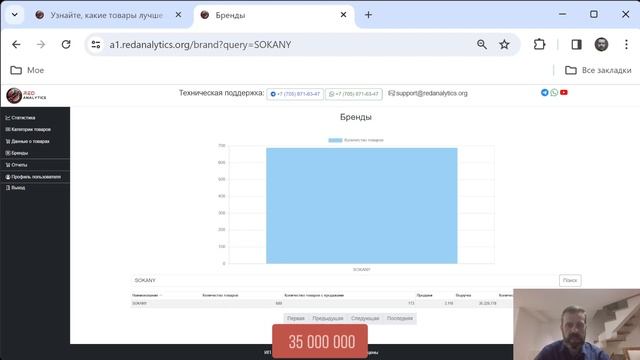Sort by 'Количество товаров с продажами' header
Viewport: 640px width, 360px height.
click(314, 295)
